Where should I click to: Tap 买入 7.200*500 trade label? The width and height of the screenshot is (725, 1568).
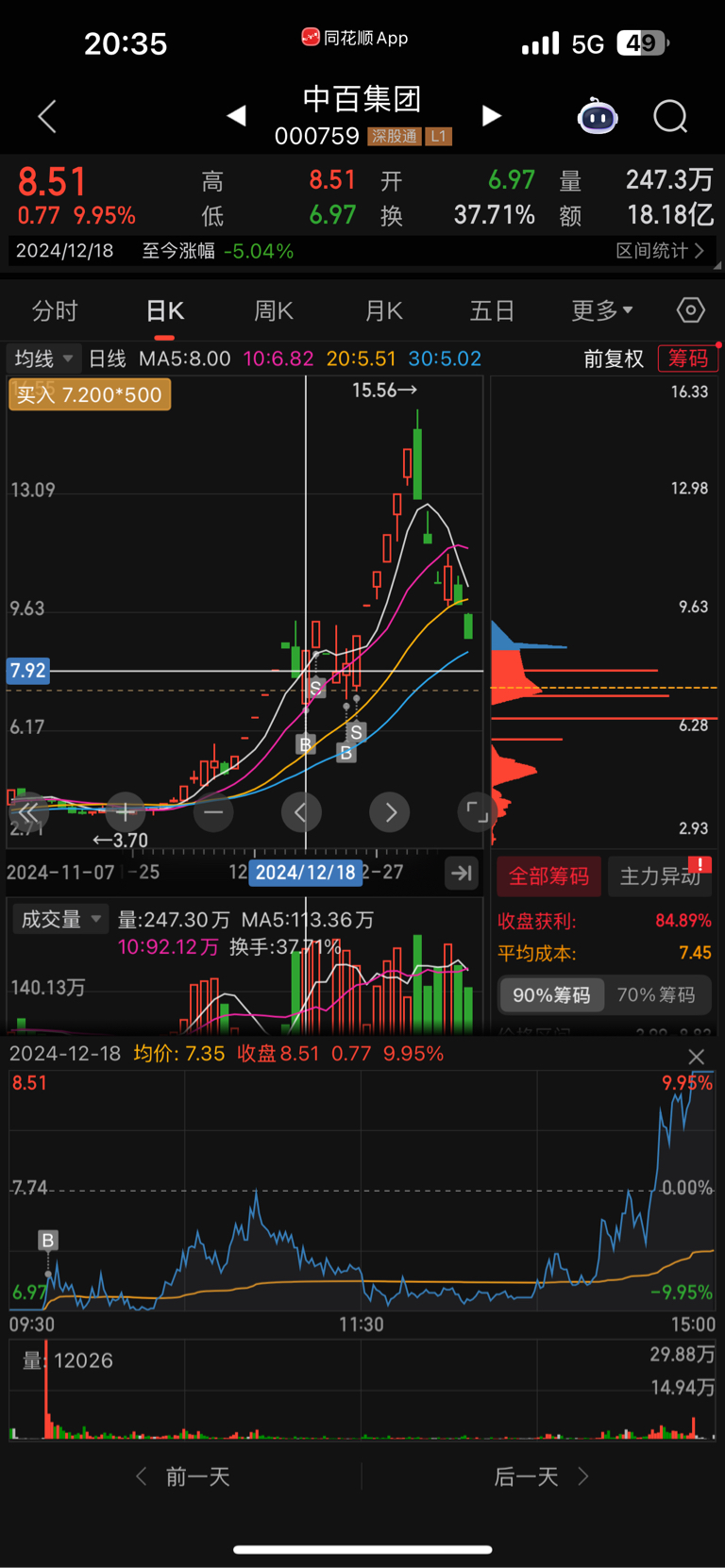pos(90,394)
